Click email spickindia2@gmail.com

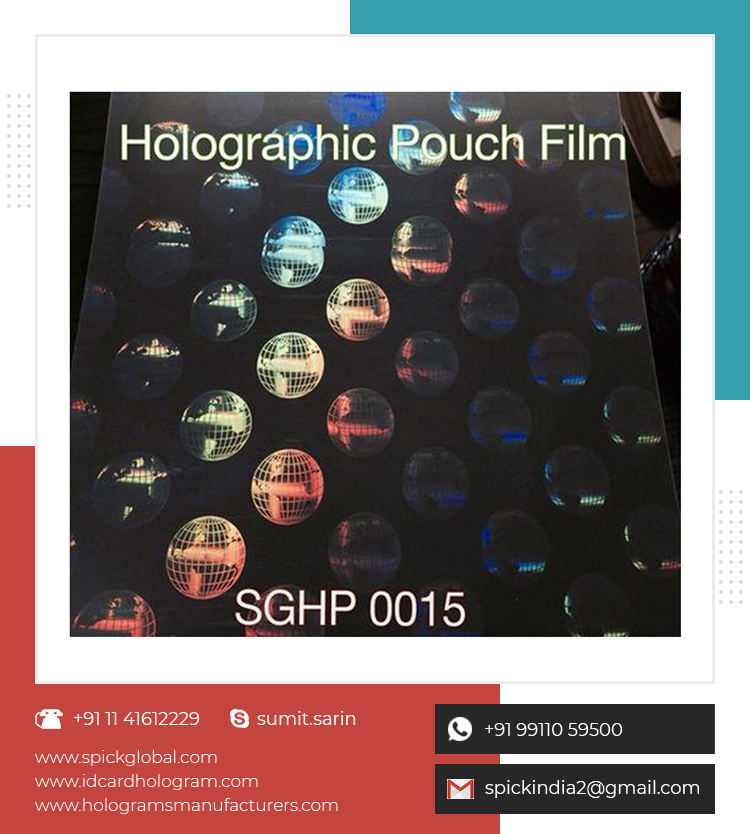592,788
